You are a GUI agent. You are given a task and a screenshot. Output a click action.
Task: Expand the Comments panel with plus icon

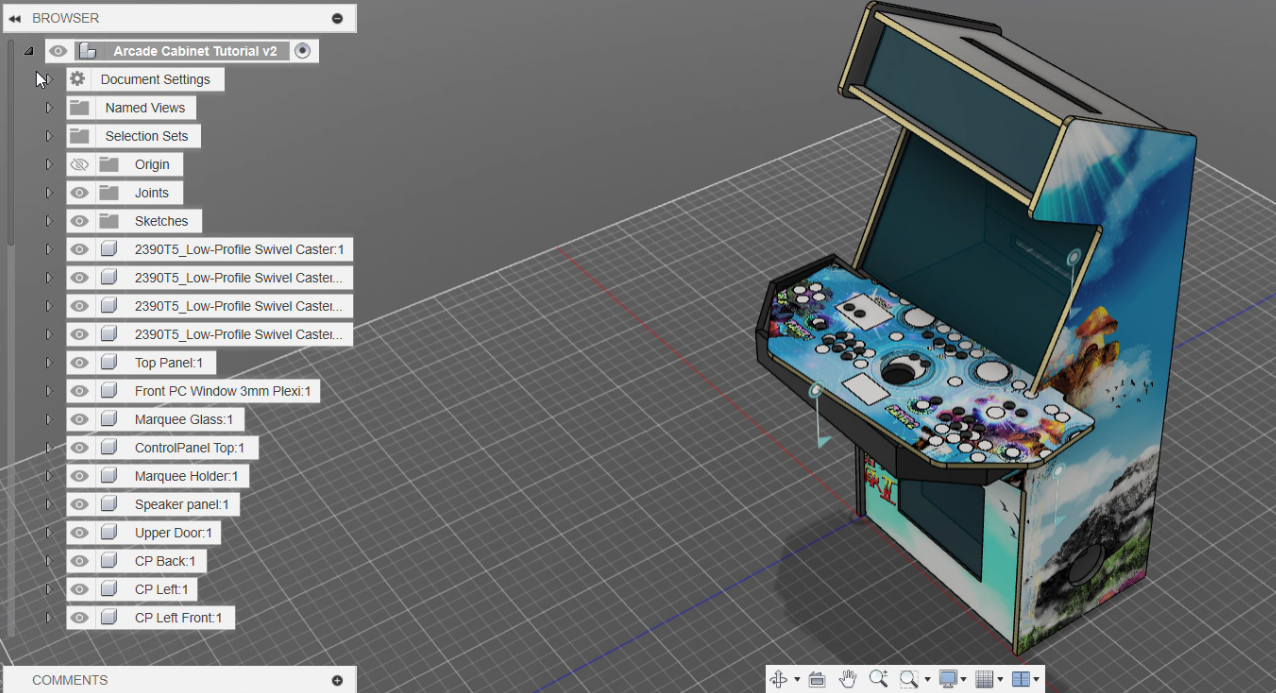[337, 680]
